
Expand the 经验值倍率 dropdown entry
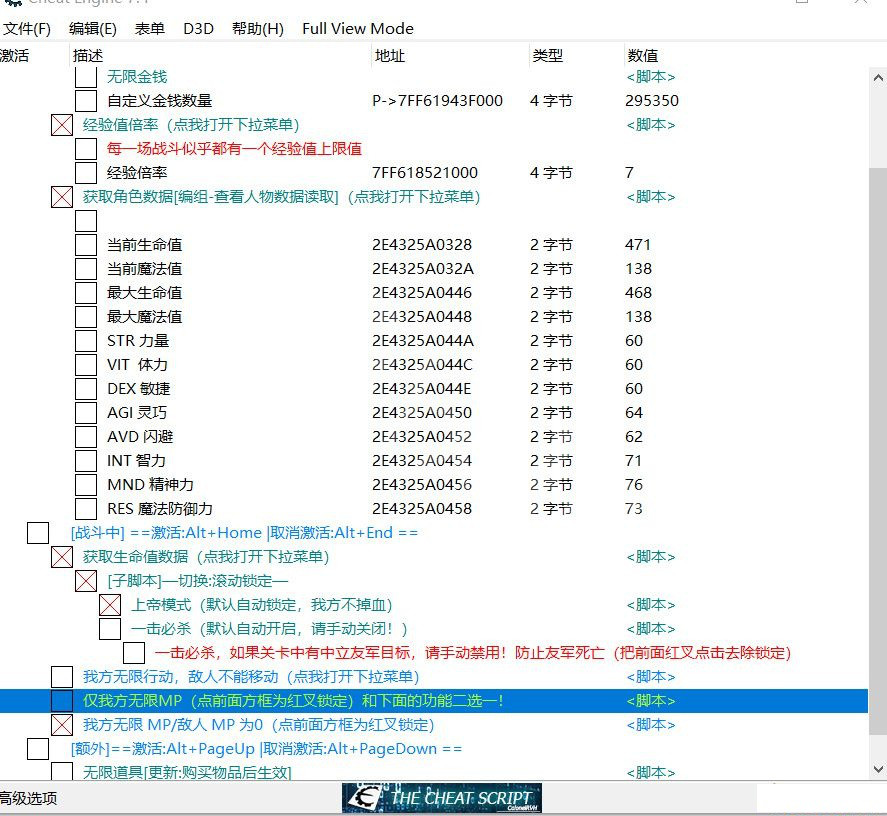pyautogui.click(x=190, y=125)
